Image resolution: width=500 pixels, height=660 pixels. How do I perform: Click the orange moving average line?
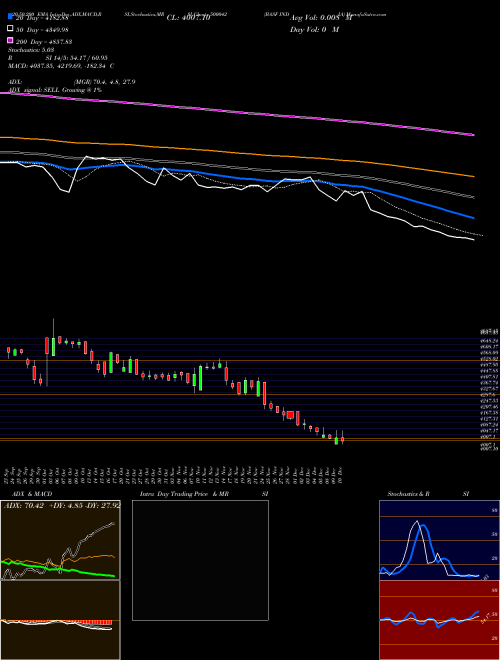[x=237, y=152]
